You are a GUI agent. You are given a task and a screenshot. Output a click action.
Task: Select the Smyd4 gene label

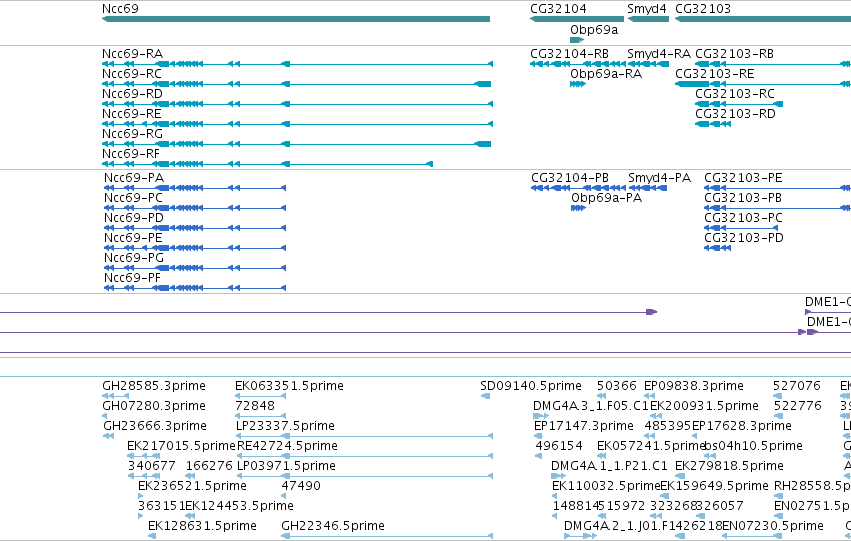646,9
